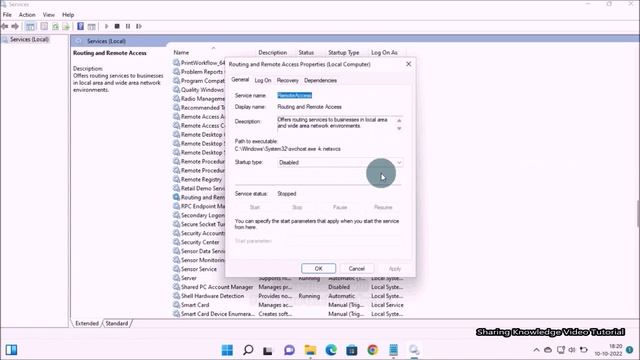Viewport: 640px width, 360px height.
Task: Launch Google Chrome from the taskbar
Action: point(372,350)
